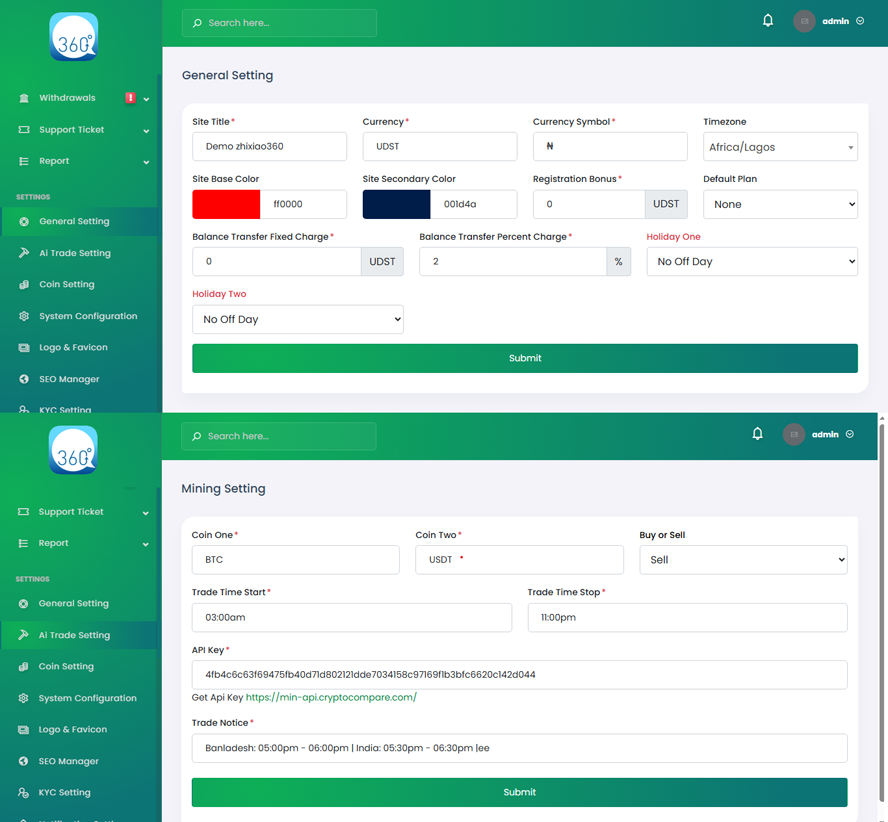Click the 360 logo above the Withdrawals menu
This screenshot has height=822, width=888.
[x=74, y=37]
